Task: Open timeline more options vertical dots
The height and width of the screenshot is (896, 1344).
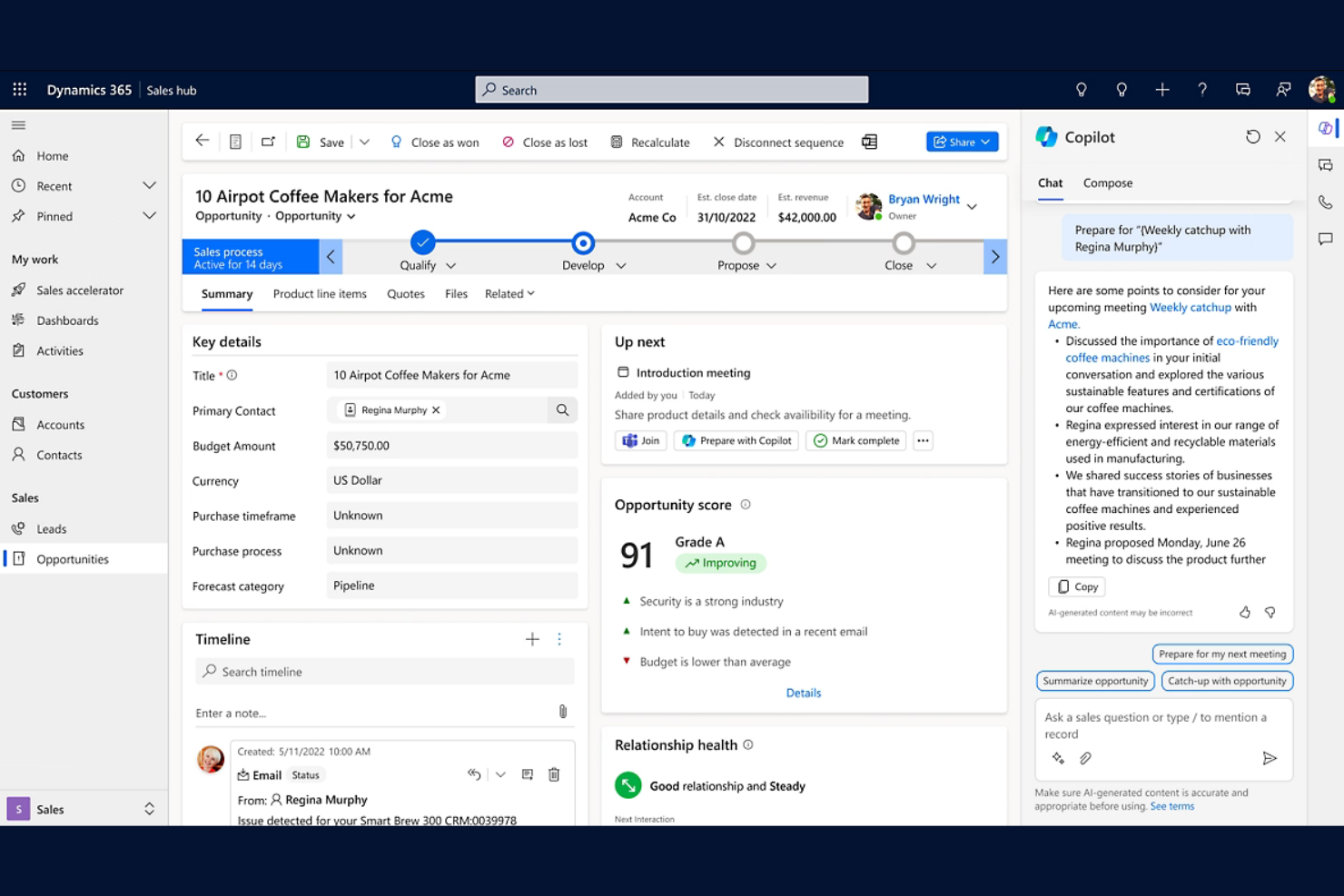Action: (x=559, y=639)
